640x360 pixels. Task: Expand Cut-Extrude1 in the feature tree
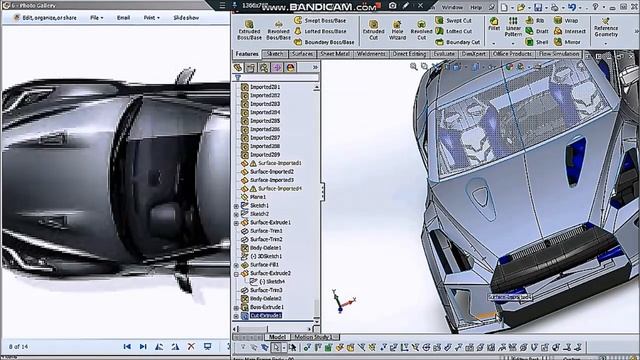click(236, 316)
